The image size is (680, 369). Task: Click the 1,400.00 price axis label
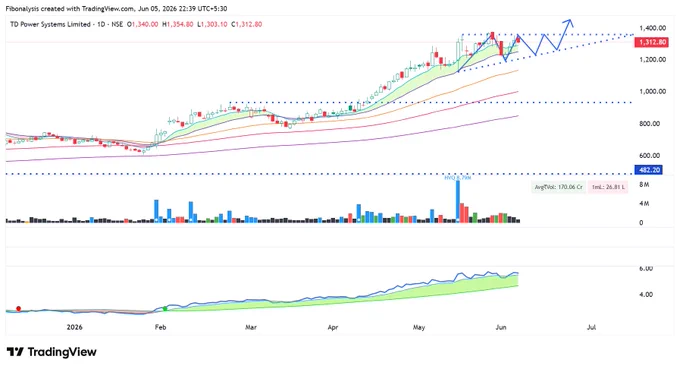(653, 28)
